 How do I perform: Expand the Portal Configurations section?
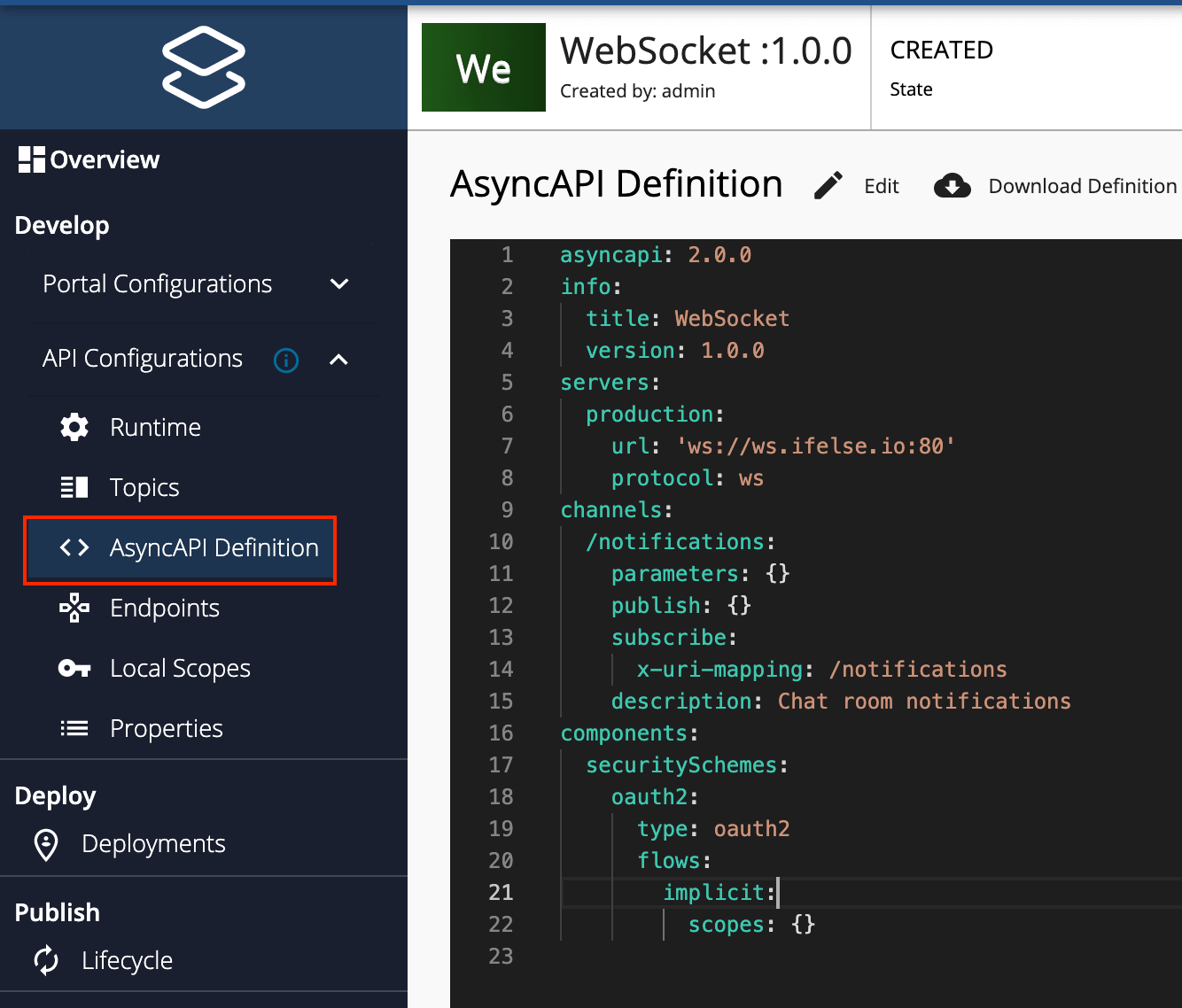(x=339, y=284)
